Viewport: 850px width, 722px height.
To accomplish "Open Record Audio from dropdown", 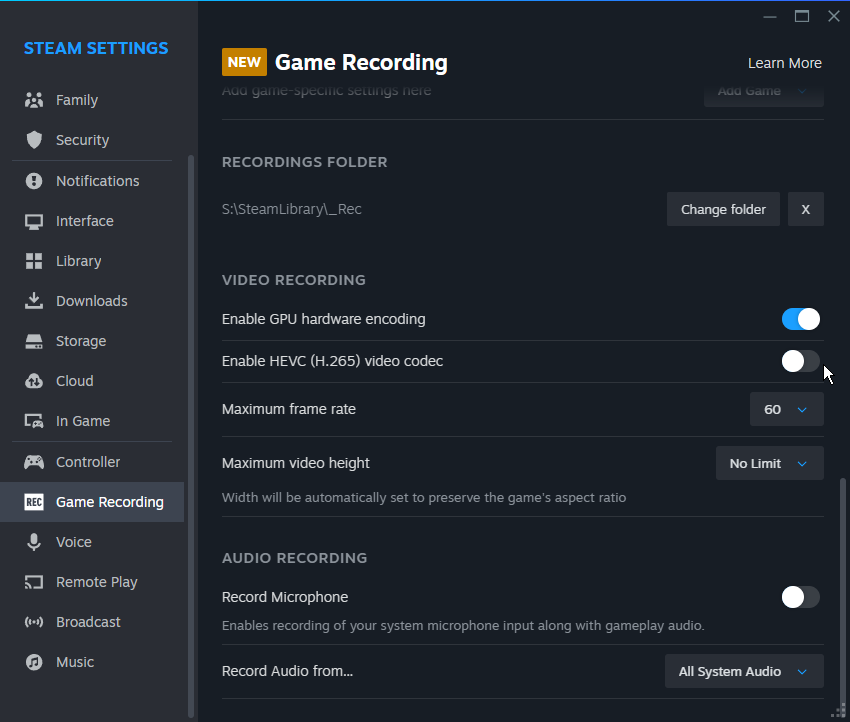I will point(744,671).
